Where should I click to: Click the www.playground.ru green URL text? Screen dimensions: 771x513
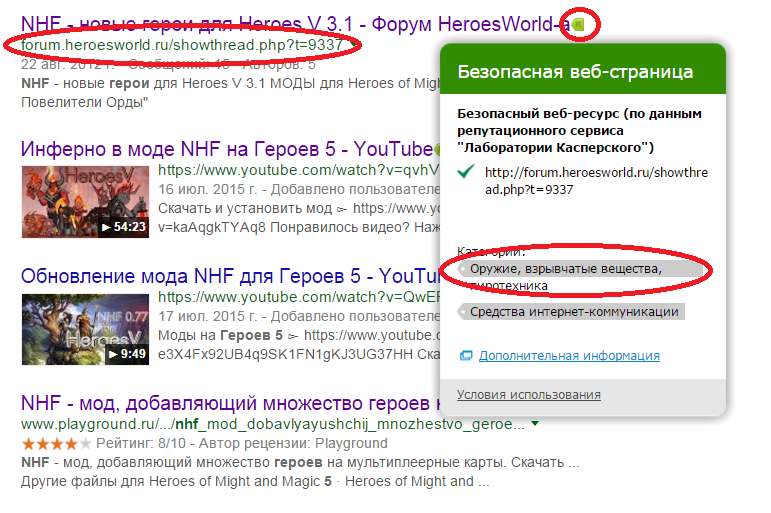coord(273,424)
